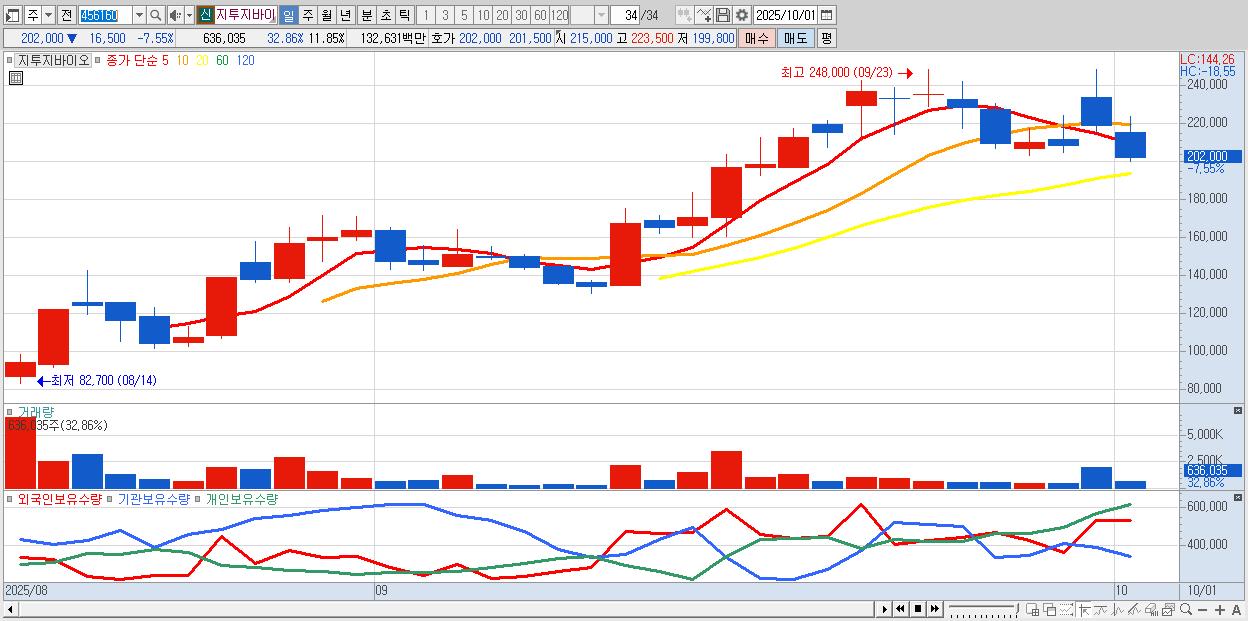This screenshot has height=621, width=1248.
Task: Click the 매도 (sell) button
Action: pyautogui.click(x=795, y=38)
